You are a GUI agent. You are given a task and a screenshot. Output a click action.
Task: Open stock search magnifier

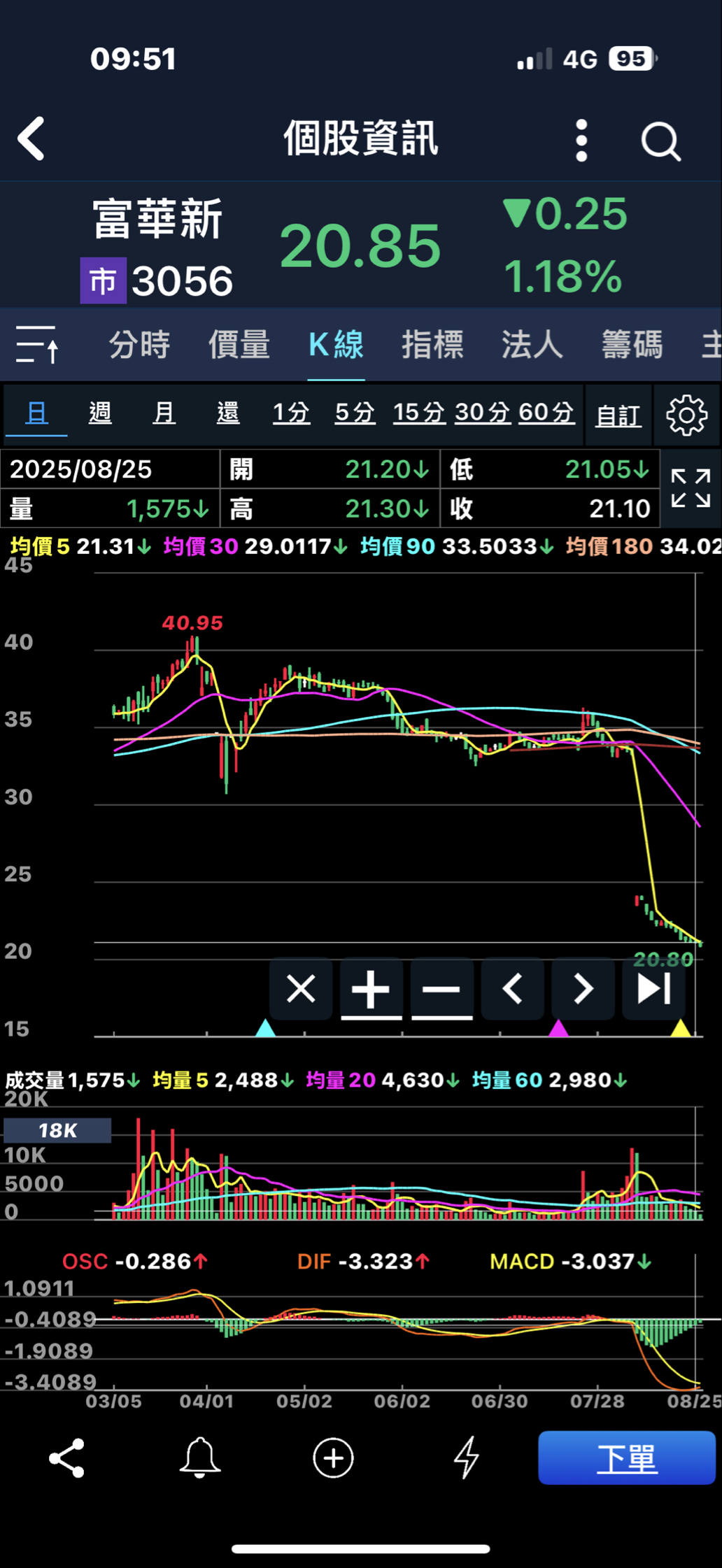tap(660, 142)
